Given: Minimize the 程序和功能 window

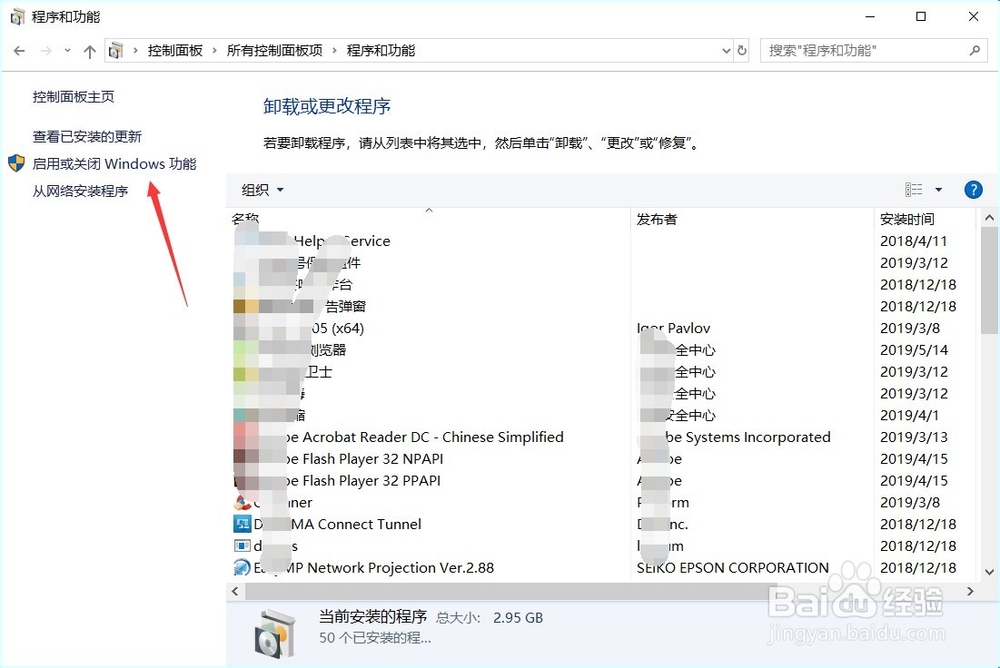Looking at the screenshot, I should [x=871, y=17].
